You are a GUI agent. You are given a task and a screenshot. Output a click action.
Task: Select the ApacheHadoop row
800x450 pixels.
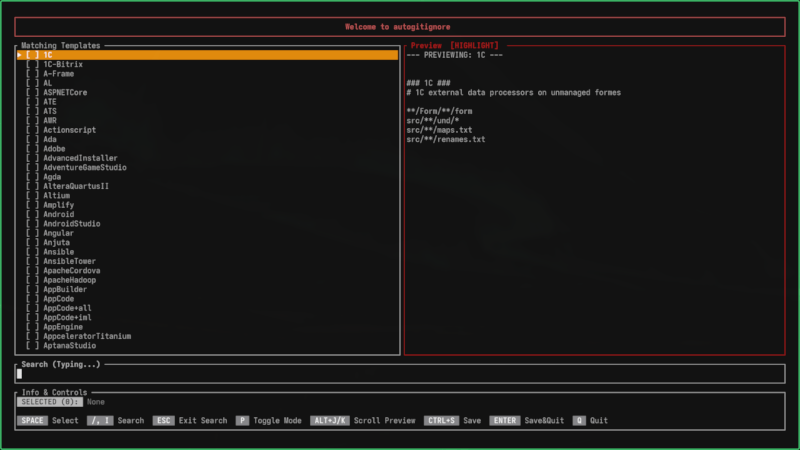point(208,280)
